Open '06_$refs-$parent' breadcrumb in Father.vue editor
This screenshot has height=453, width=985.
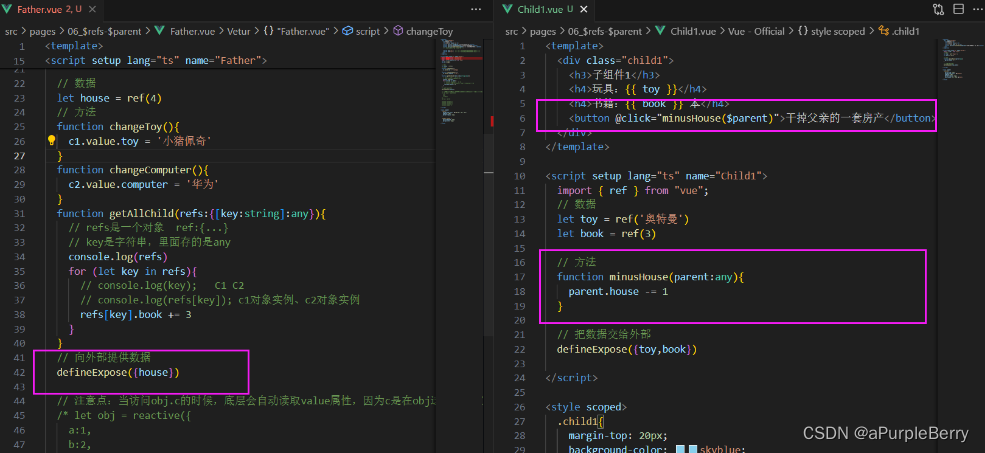pos(103,31)
